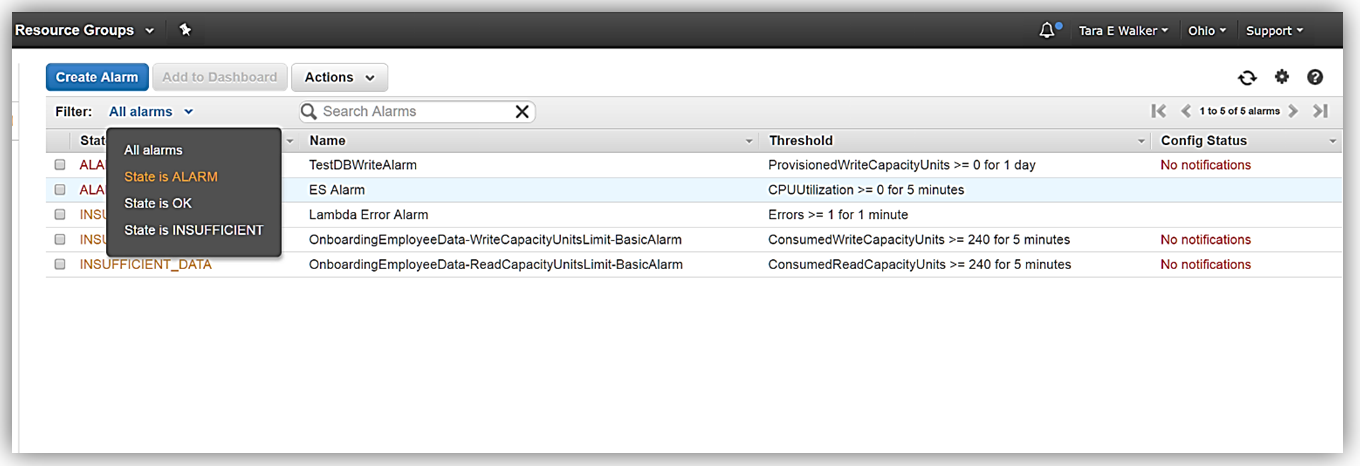Focus the Search Alarms input field
Screen dimensions: 1360x466
410,112
